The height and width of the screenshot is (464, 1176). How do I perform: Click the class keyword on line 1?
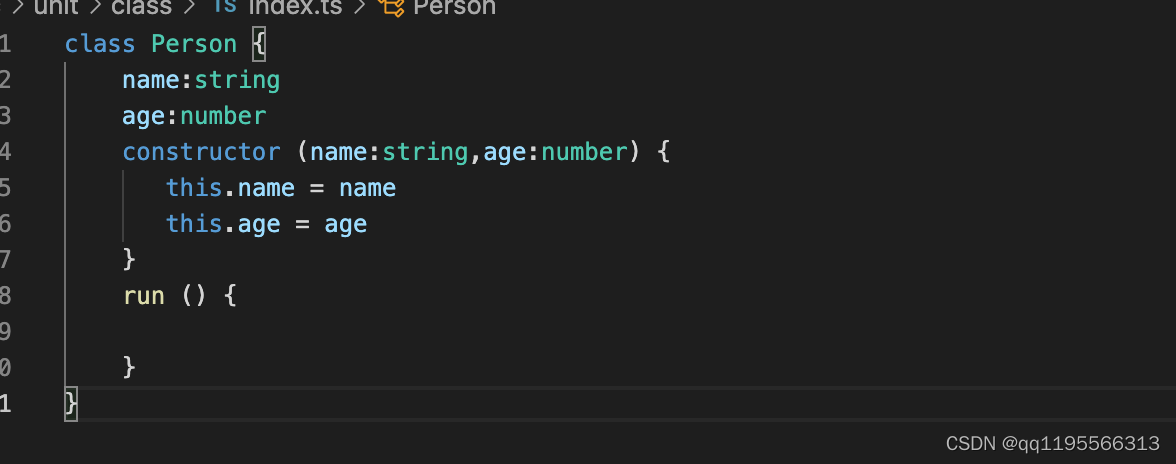[x=100, y=44]
